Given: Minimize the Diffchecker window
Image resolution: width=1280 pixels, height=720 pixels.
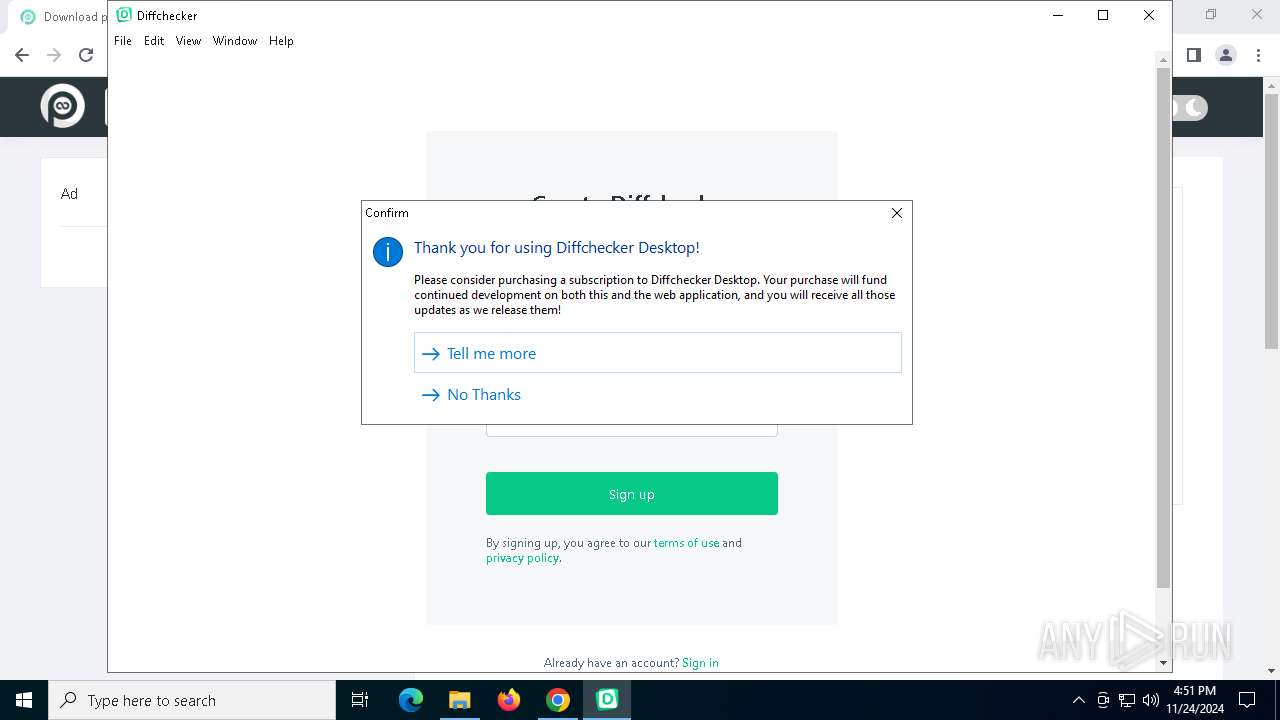Looking at the screenshot, I should pos(1057,15).
